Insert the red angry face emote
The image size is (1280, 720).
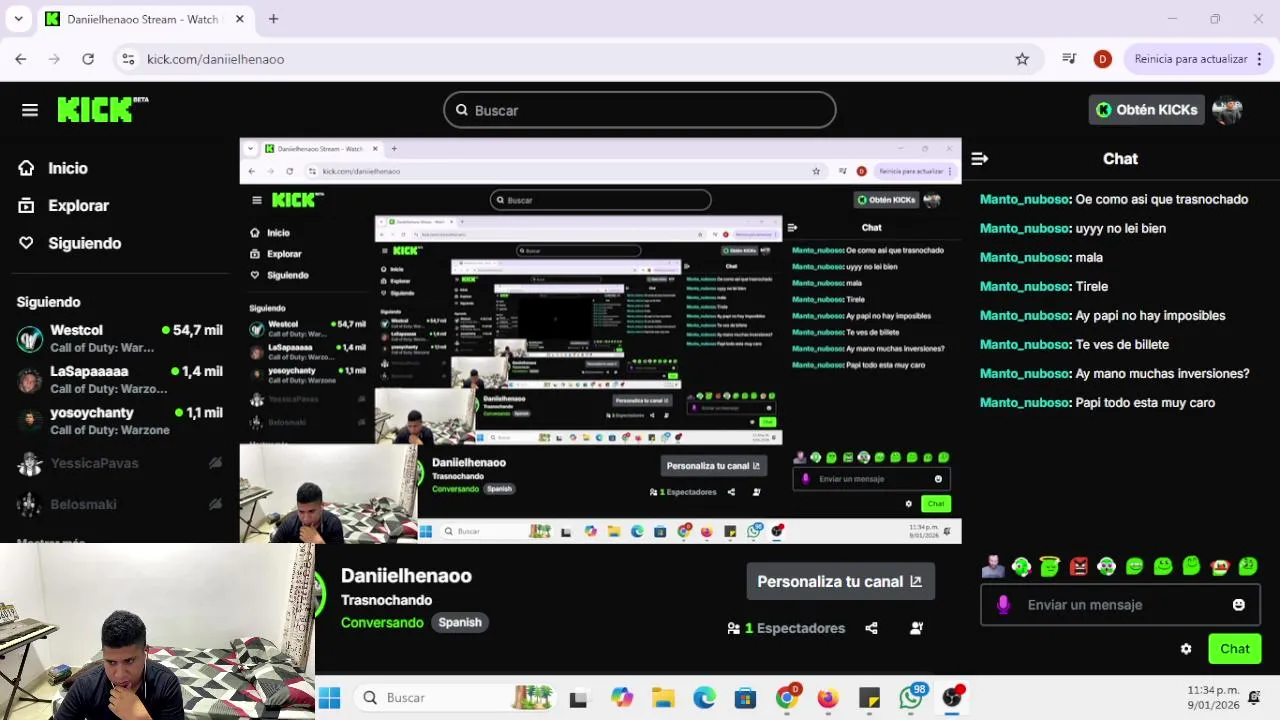point(1078,567)
